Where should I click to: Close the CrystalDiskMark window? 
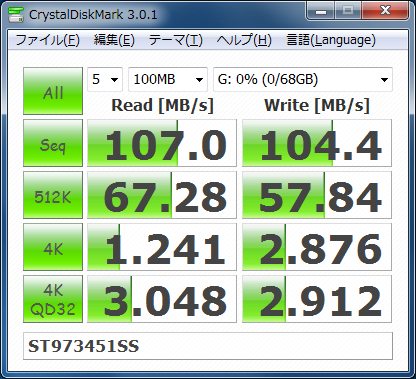(x=385, y=11)
